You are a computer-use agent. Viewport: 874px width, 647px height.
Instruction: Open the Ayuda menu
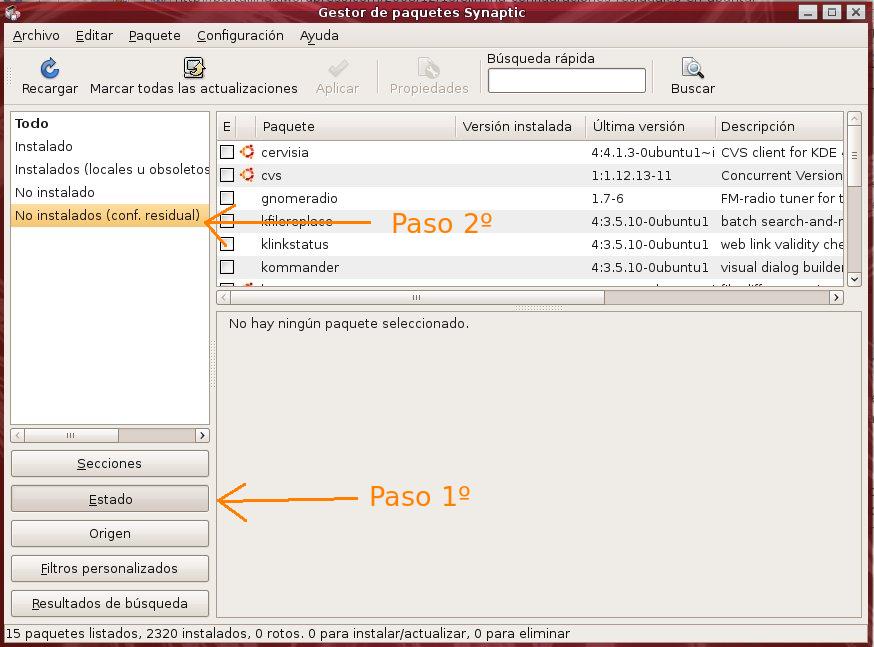pyautogui.click(x=319, y=36)
